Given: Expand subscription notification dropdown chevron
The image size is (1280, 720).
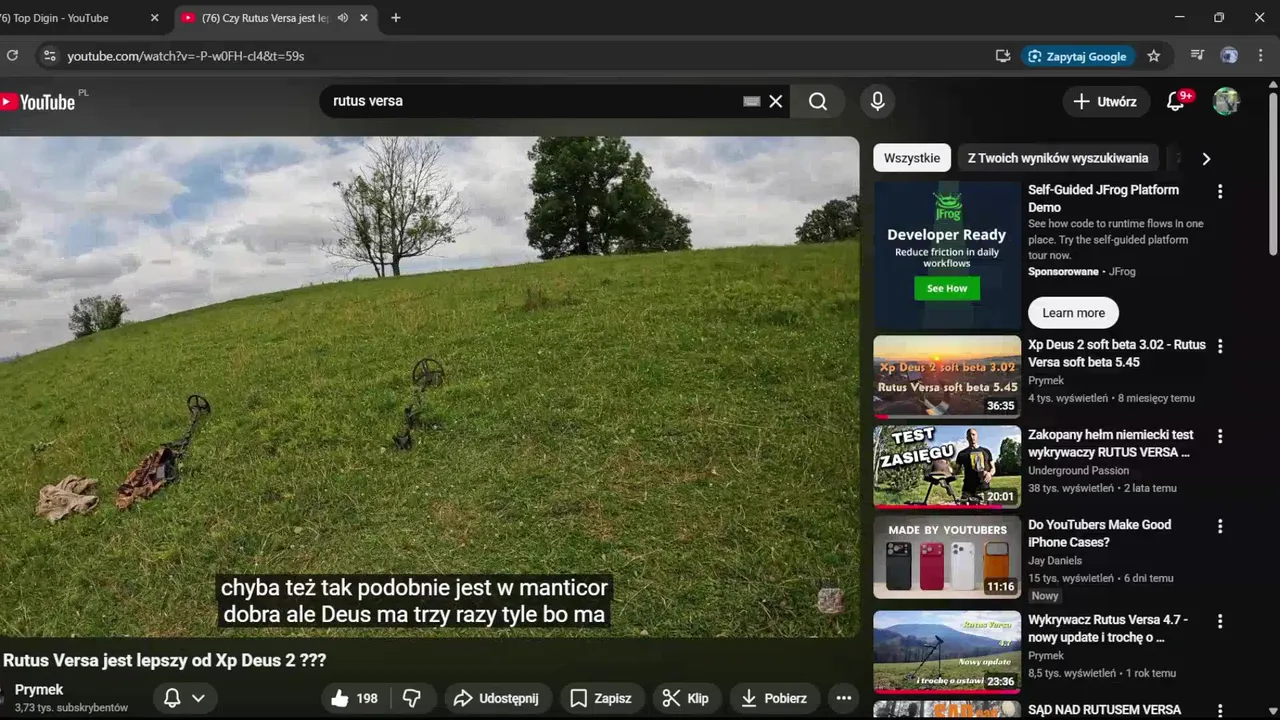Looking at the screenshot, I should click(x=198, y=698).
